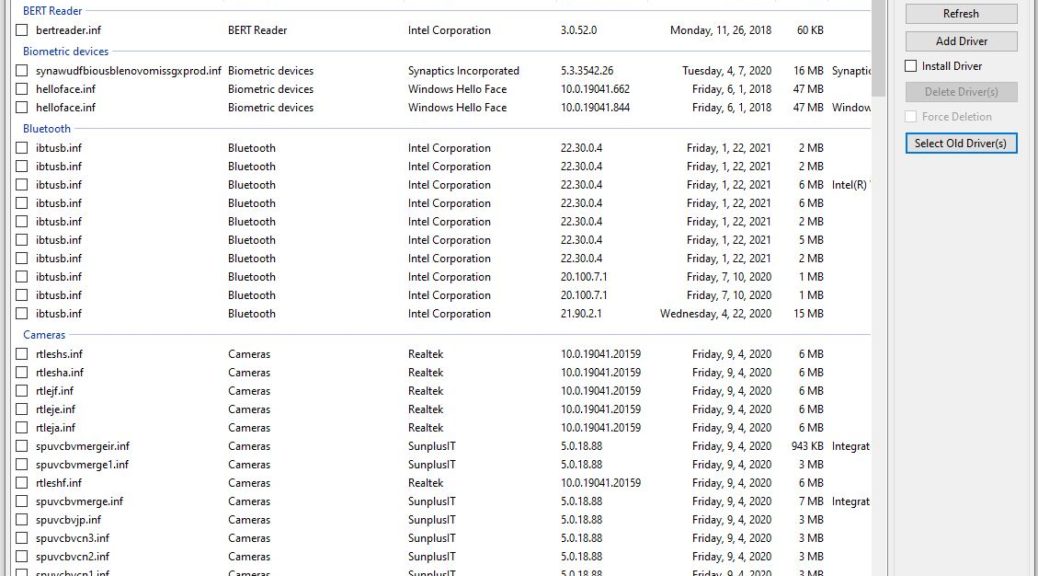Click the date Tuesday, 4, 7, 2020
Viewport: 1038px width, 576px height.
coord(727,70)
